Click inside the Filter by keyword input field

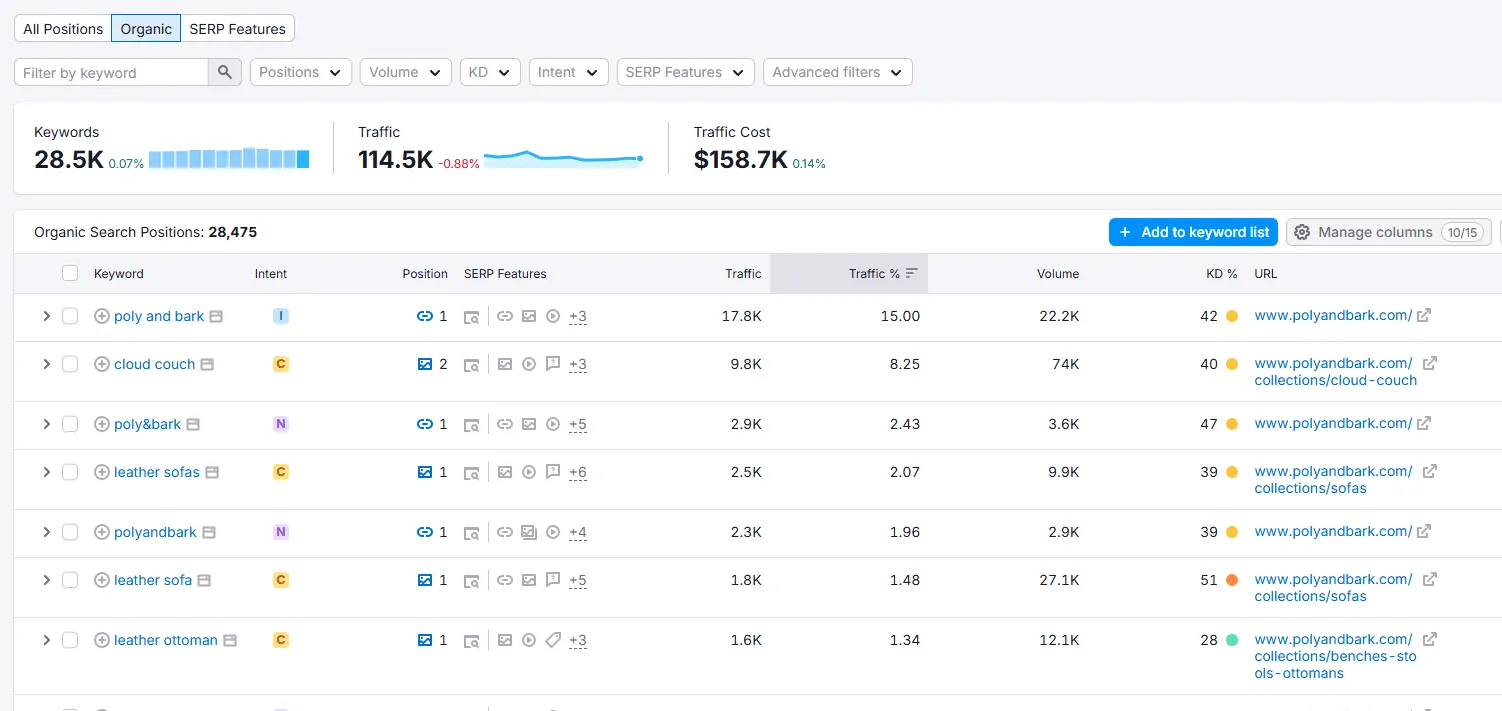tap(110, 72)
